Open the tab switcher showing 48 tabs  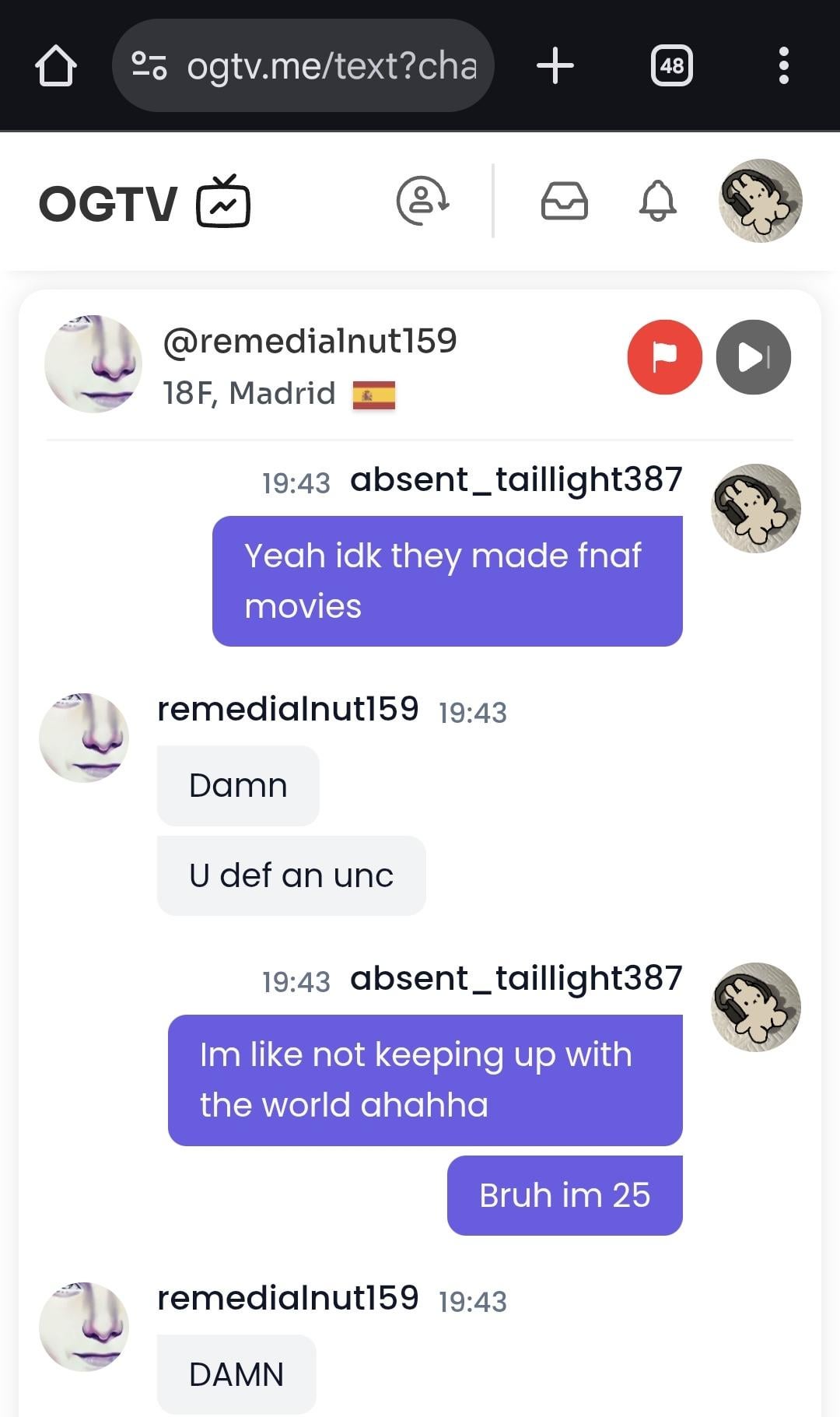click(671, 65)
